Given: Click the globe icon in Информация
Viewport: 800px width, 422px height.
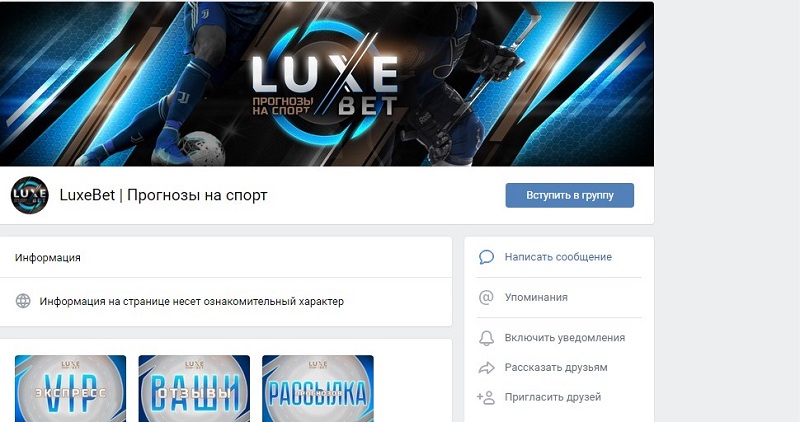Looking at the screenshot, I should pos(23,301).
